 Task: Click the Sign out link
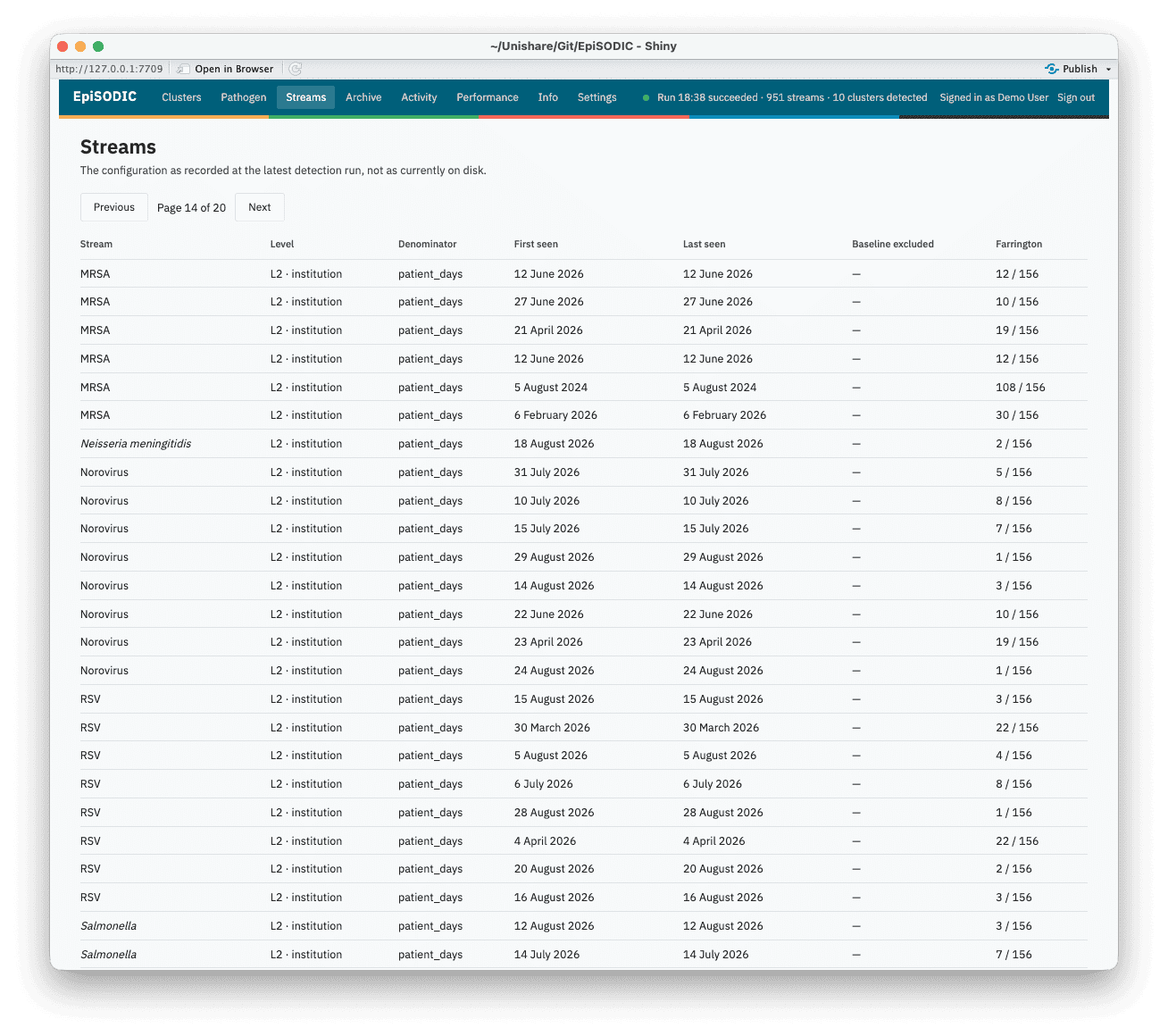point(1076,97)
